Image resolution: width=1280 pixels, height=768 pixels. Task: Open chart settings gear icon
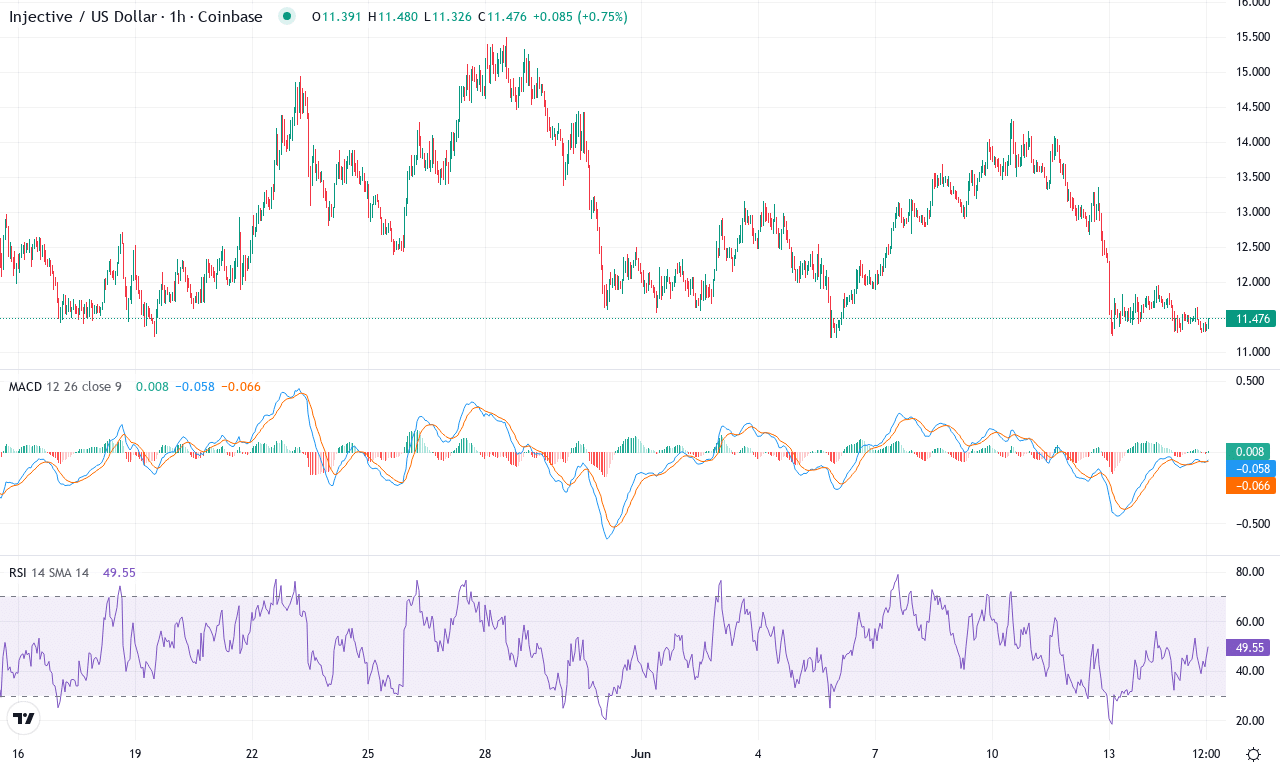coord(1252,753)
